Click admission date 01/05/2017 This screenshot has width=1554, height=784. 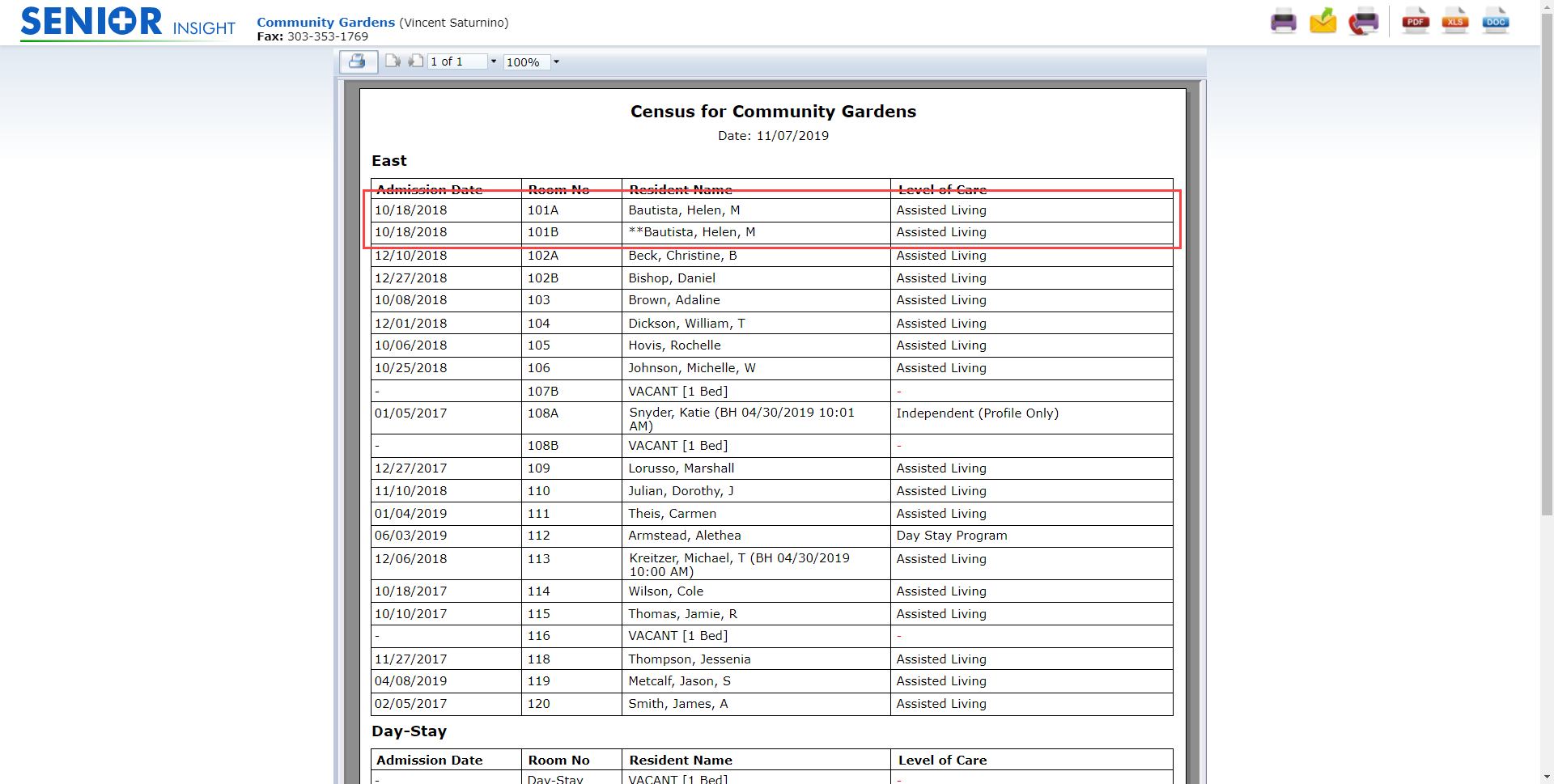click(410, 413)
